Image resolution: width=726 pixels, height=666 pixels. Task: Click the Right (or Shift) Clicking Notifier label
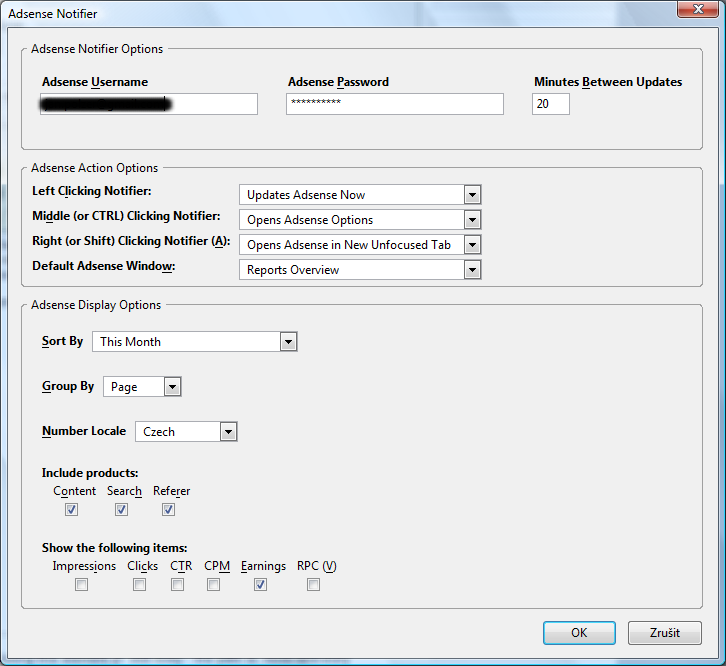pos(131,241)
